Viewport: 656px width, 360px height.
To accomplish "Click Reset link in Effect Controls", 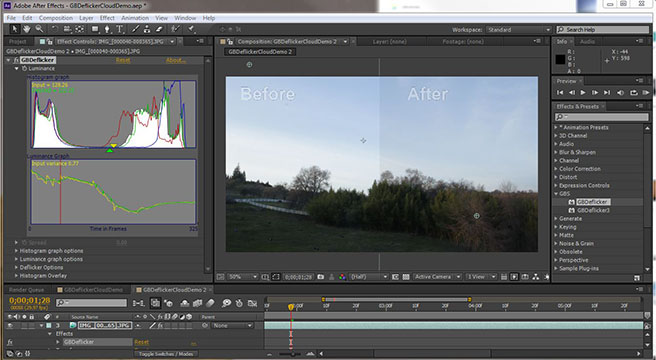I will pyautogui.click(x=123, y=60).
